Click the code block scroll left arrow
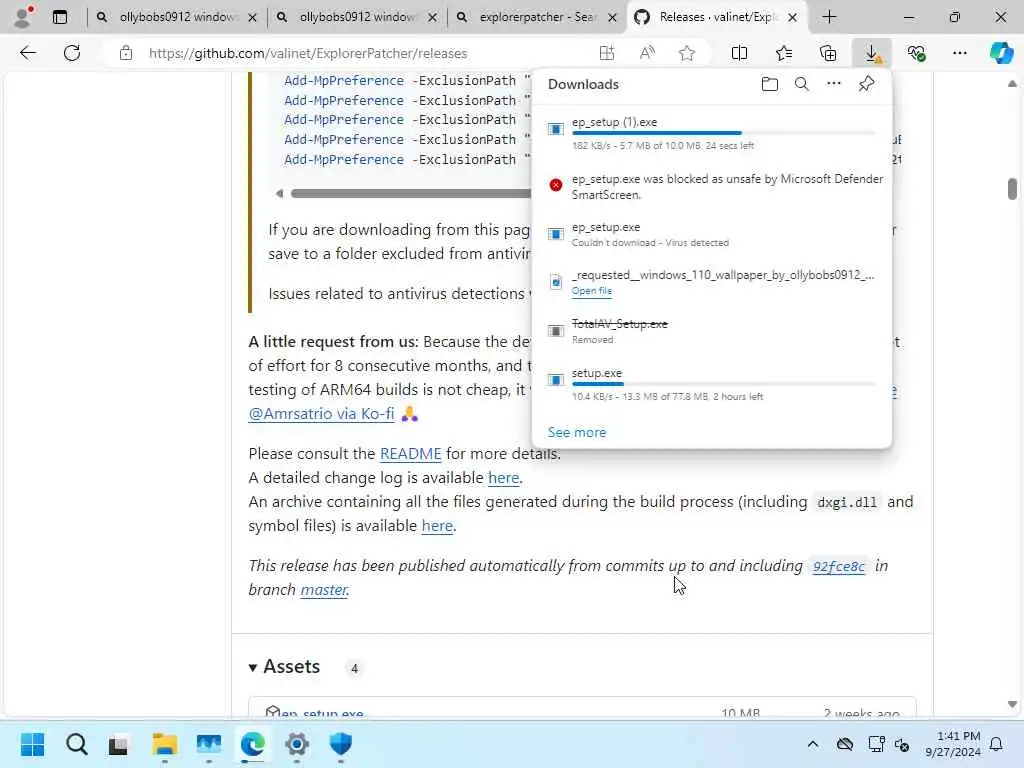The image size is (1024, 768). click(279, 193)
